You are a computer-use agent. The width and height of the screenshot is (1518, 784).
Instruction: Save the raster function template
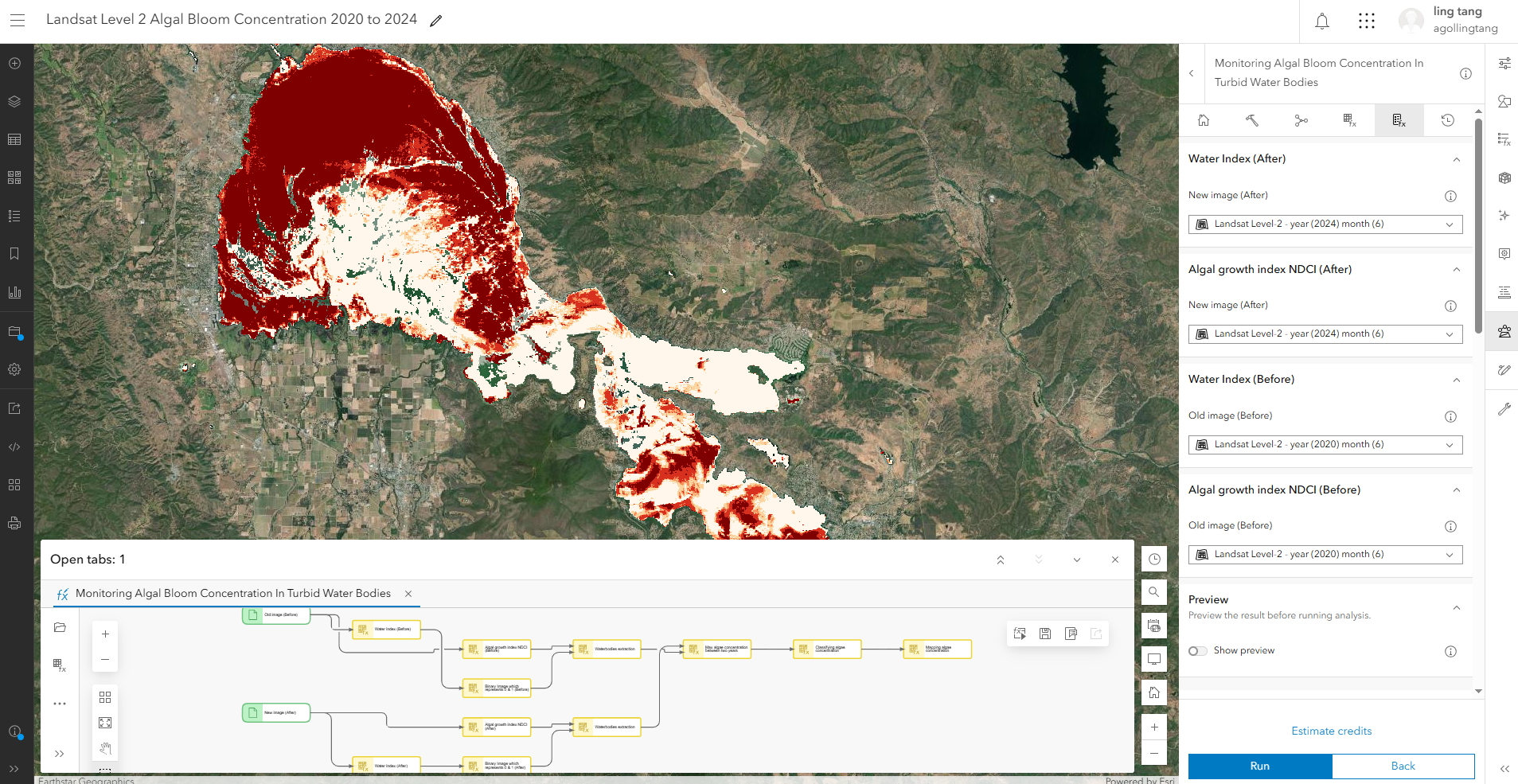(x=1045, y=634)
